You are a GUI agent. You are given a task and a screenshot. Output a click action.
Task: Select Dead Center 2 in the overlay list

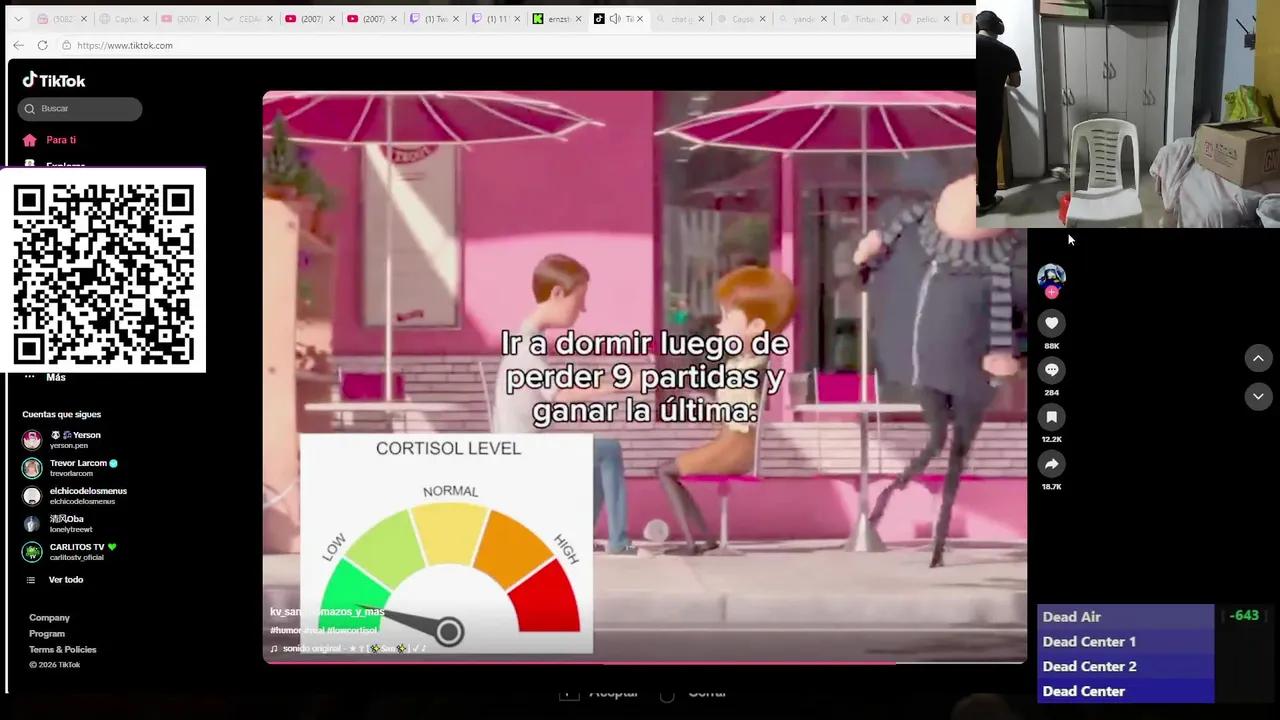pos(1125,667)
